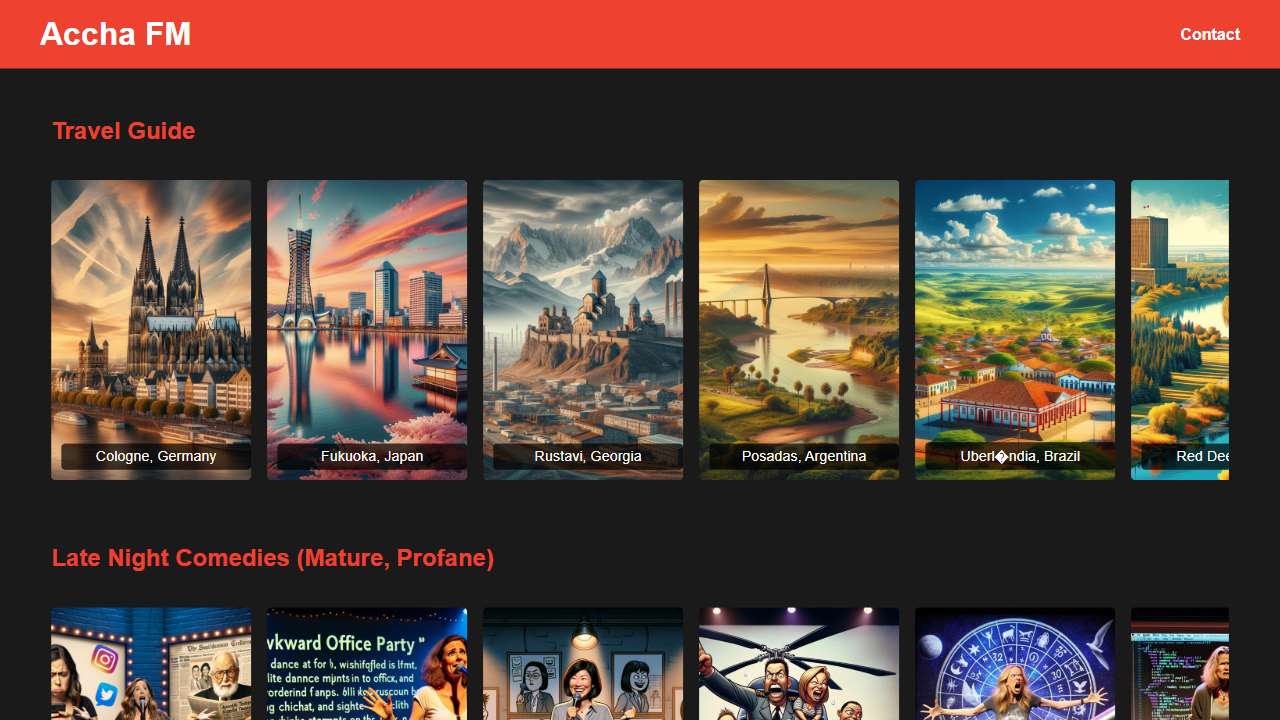Click the 'Posadas, Argentina' caption label
This screenshot has height=720, width=1280.
pyautogui.click(x=804, y=456)
